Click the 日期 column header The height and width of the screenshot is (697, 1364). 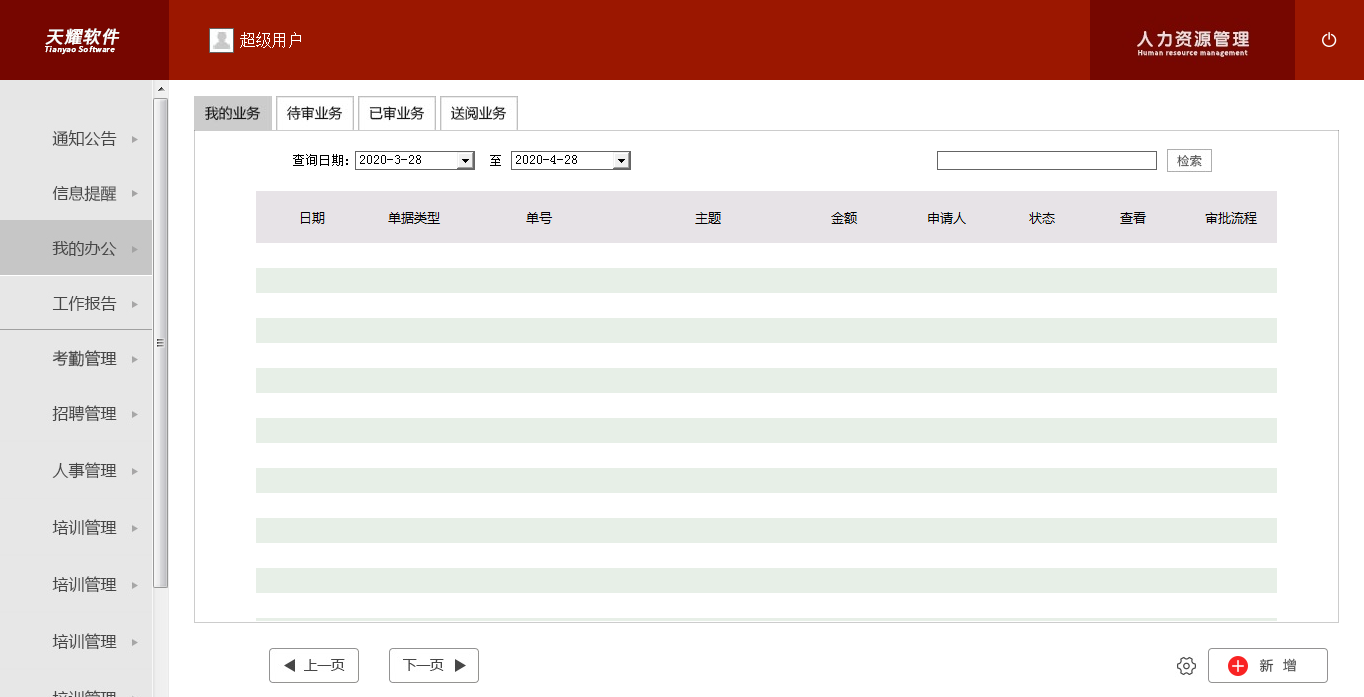[x=312, y=218]
